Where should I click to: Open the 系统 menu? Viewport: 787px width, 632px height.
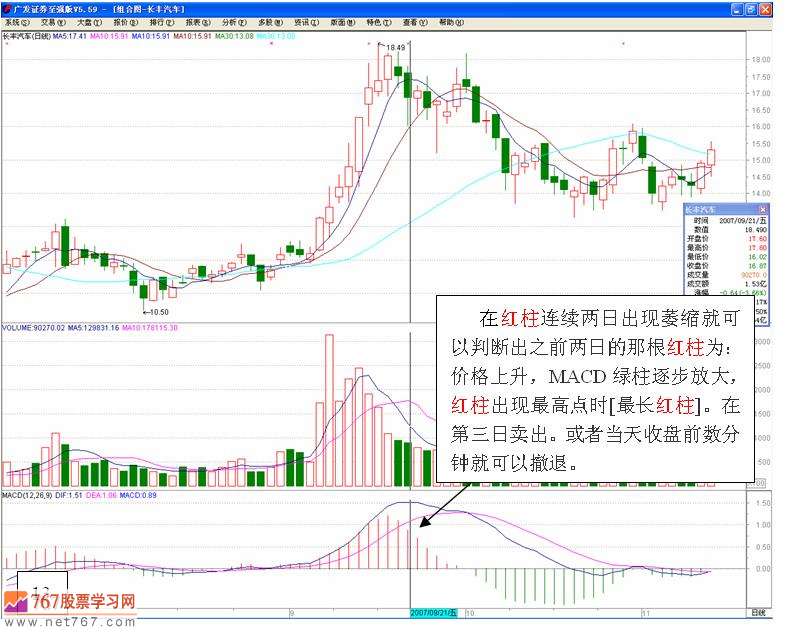[15, 21]
